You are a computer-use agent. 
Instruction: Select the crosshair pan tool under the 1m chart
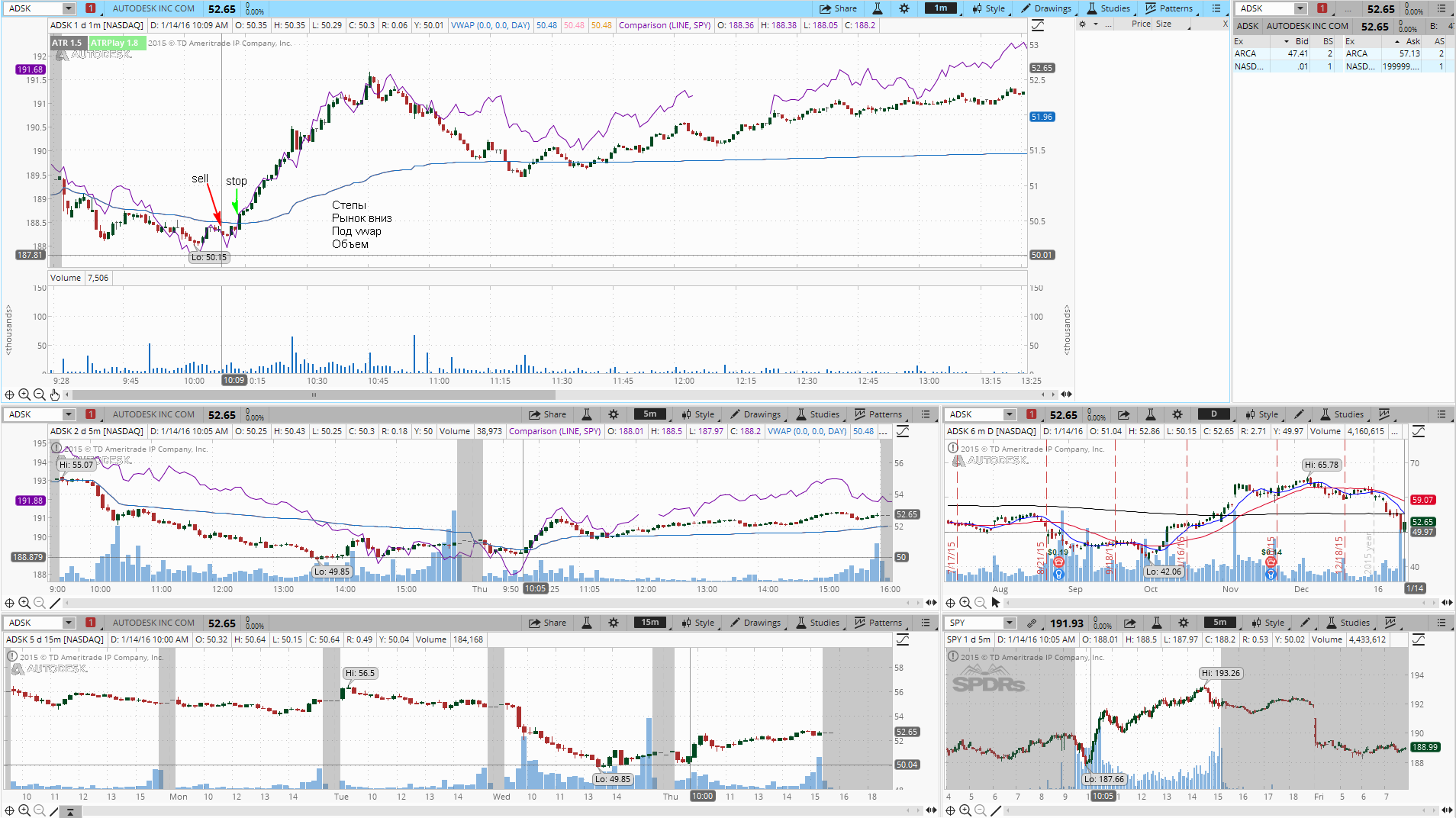coord(9,395)
